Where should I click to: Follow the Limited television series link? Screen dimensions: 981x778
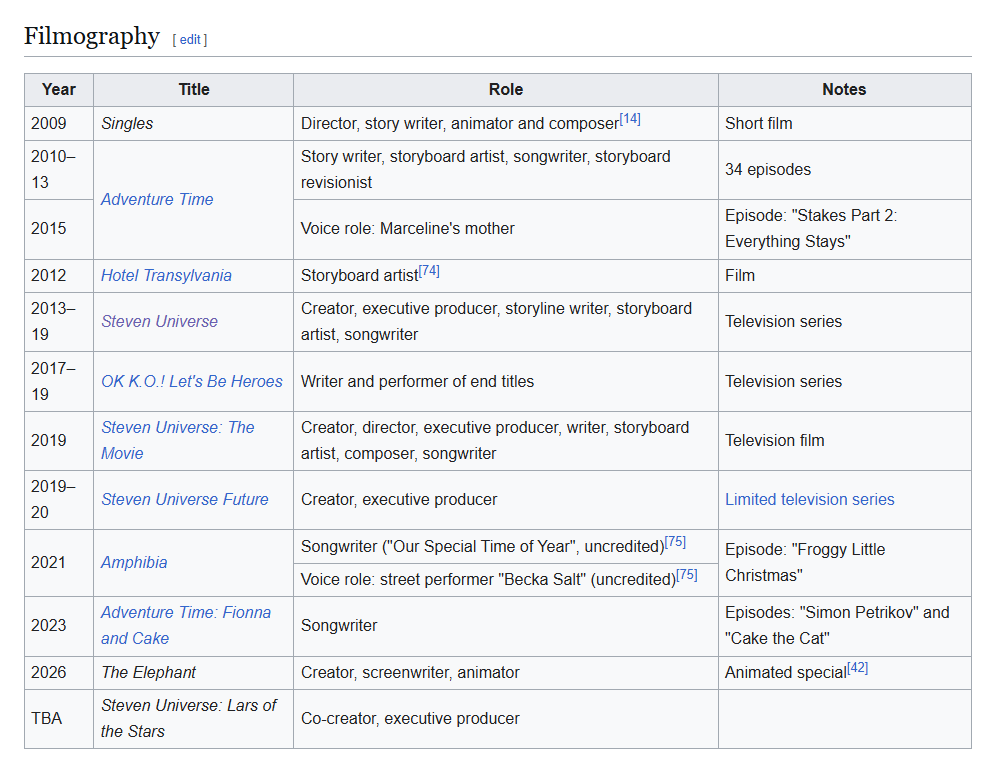tap(810, 500)
